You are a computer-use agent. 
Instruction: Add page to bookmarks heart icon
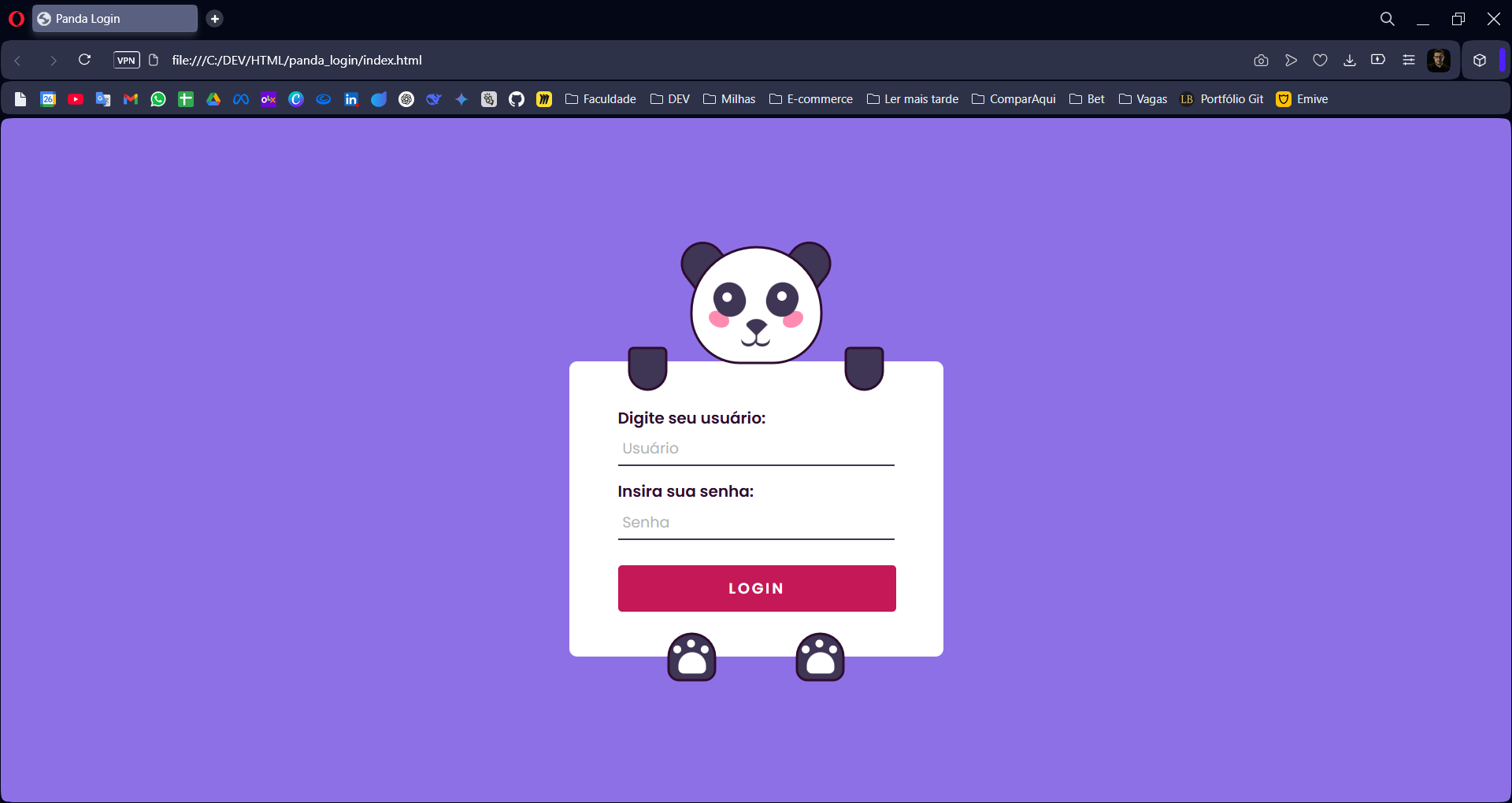pos(1321,61)
